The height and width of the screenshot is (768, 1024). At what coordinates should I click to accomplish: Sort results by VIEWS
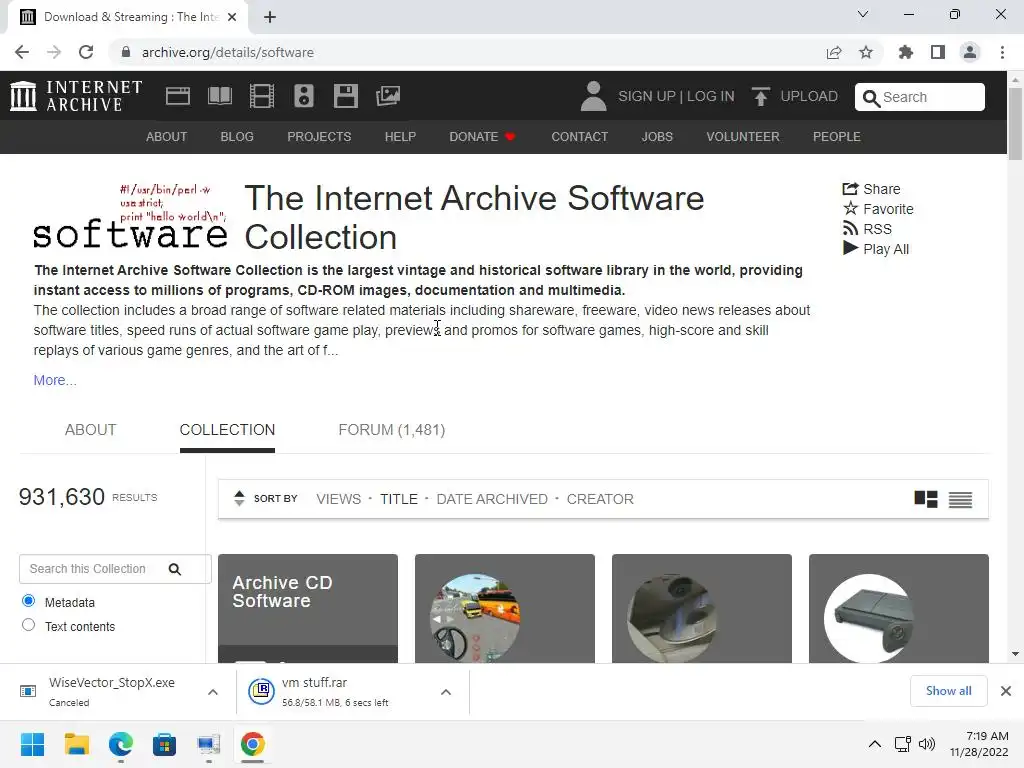[x=338, y=499]
